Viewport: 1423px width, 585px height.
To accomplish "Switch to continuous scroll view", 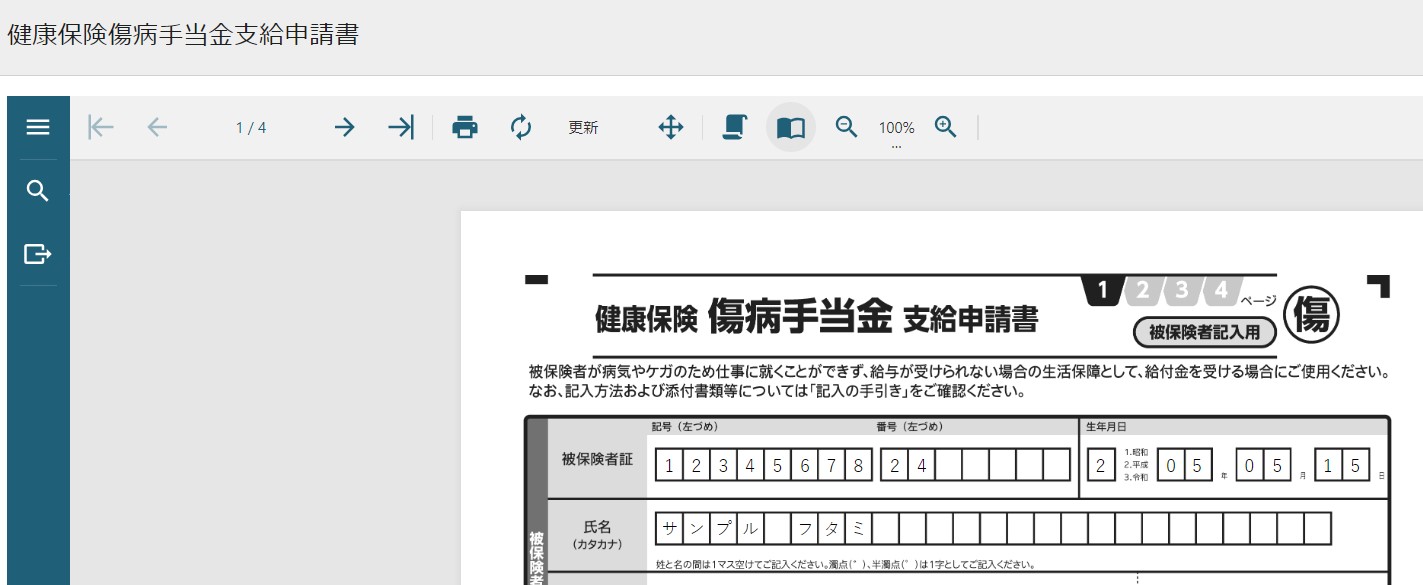I will 735,127.
